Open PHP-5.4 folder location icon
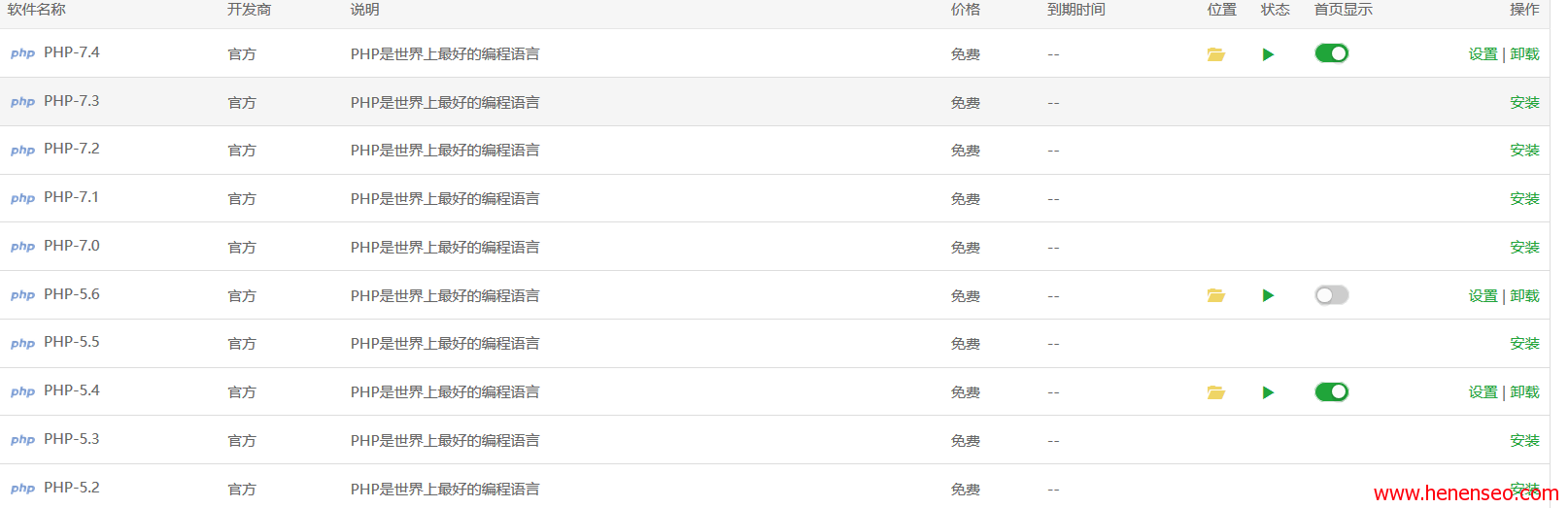Image resolution: width=1568 pixels, height=508 pixels. (1215, 392)
